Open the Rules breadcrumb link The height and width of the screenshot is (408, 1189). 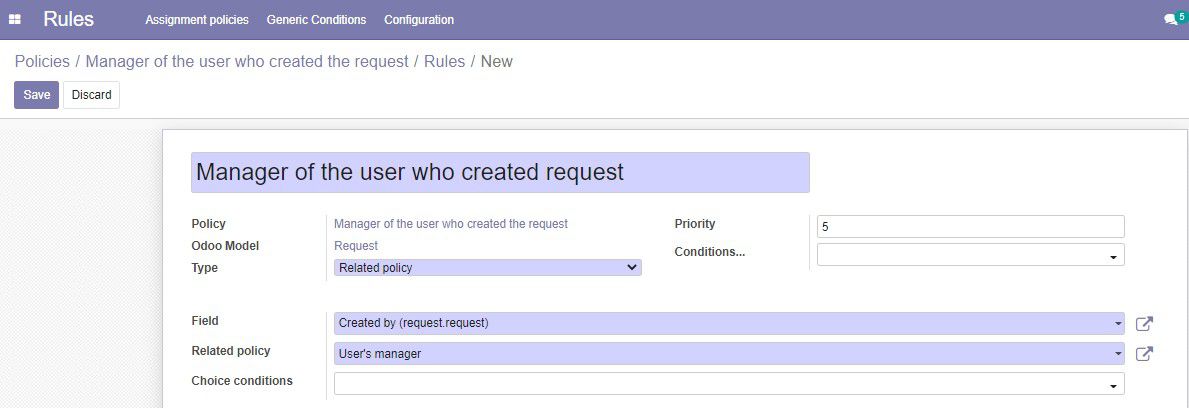pos(444,61)
